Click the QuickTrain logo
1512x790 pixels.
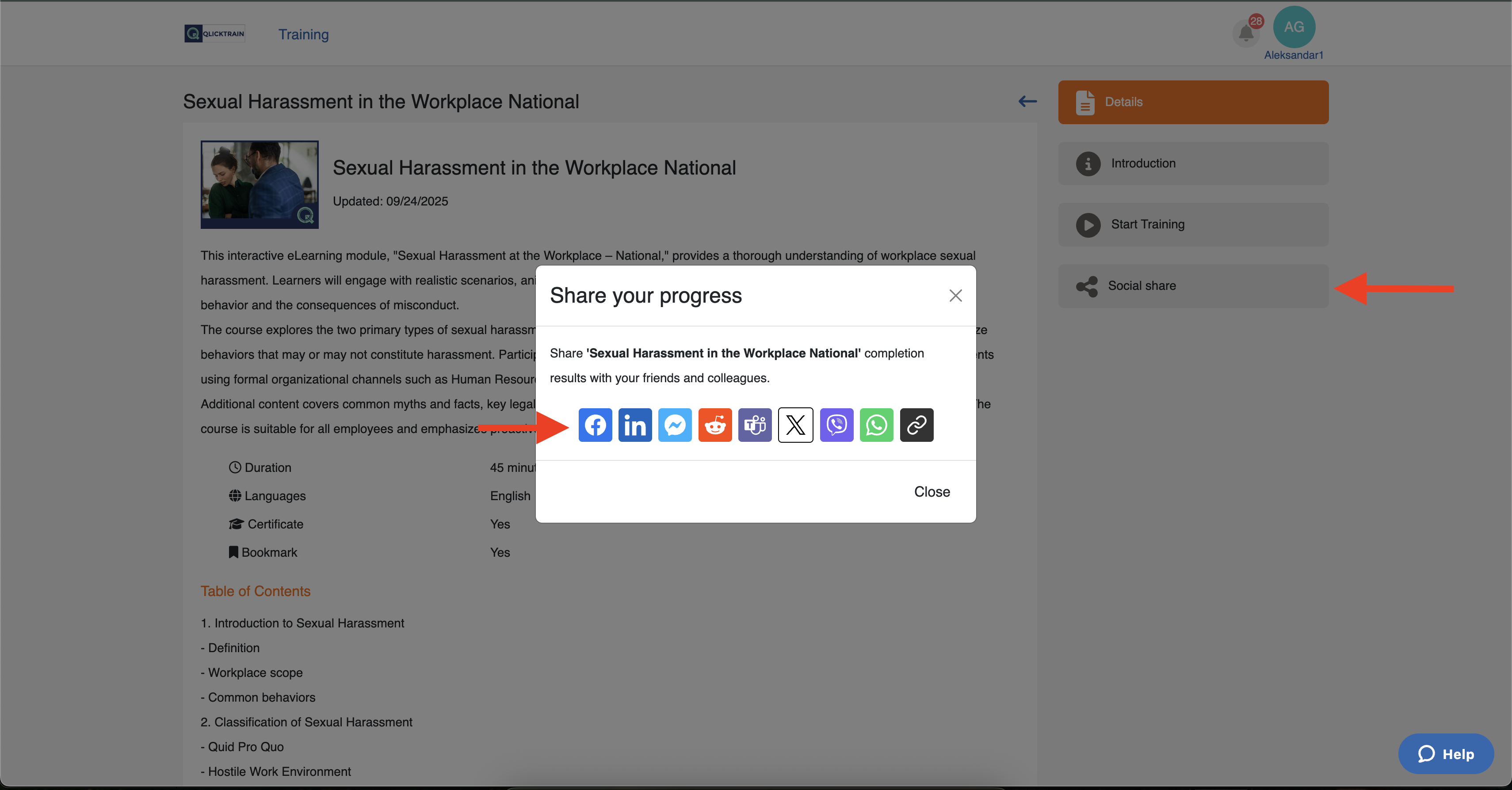215,34
